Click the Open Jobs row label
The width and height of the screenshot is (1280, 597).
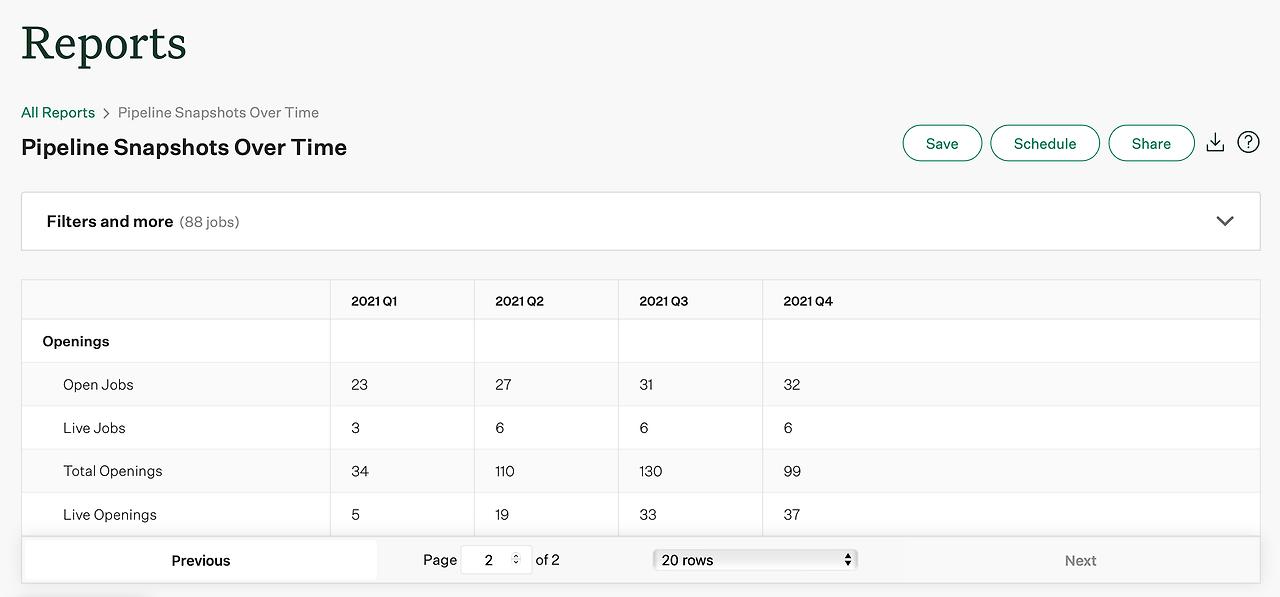click(x=98, y=384)
